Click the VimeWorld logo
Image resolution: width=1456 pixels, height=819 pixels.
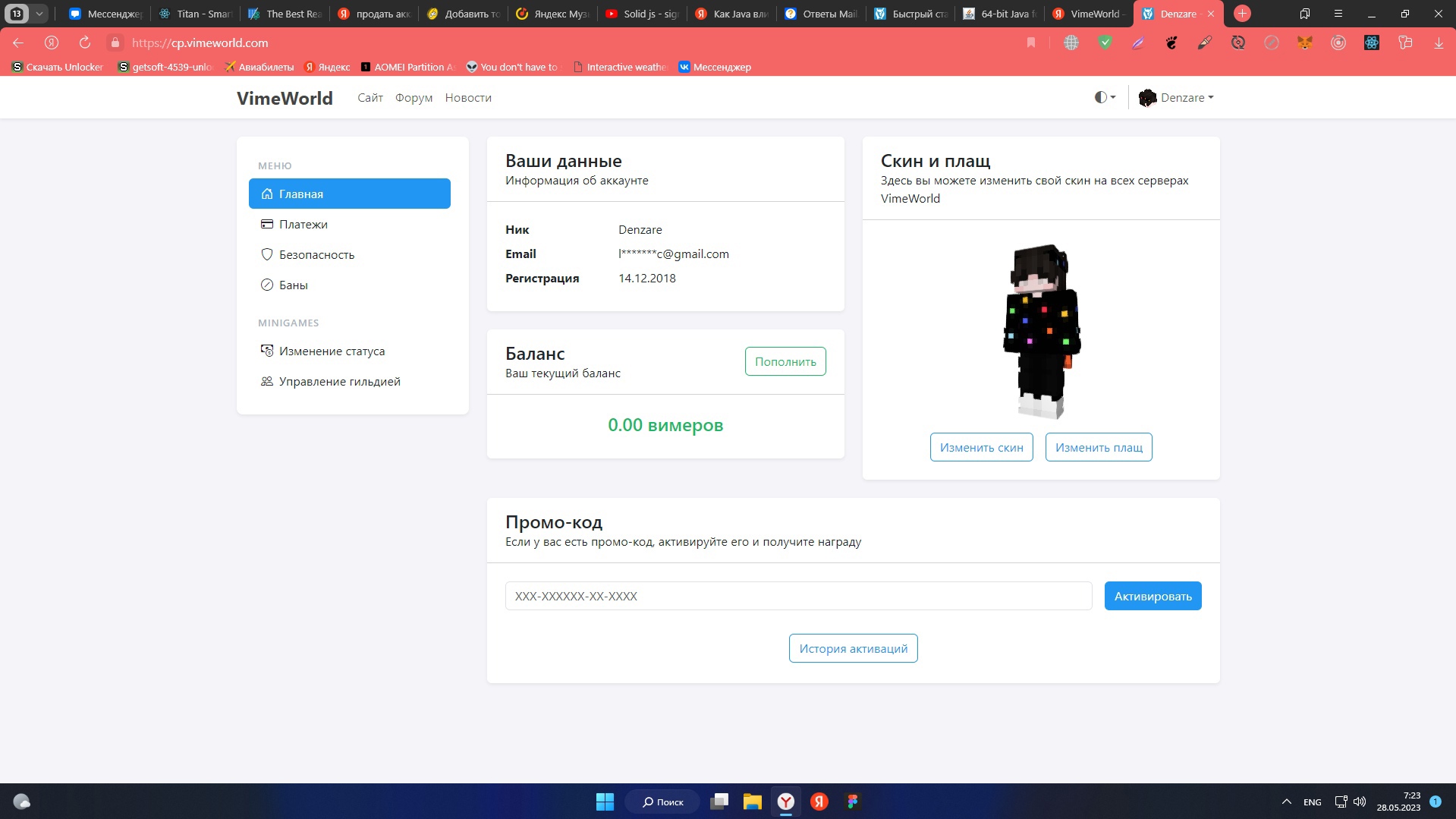[x=285, y=98]
